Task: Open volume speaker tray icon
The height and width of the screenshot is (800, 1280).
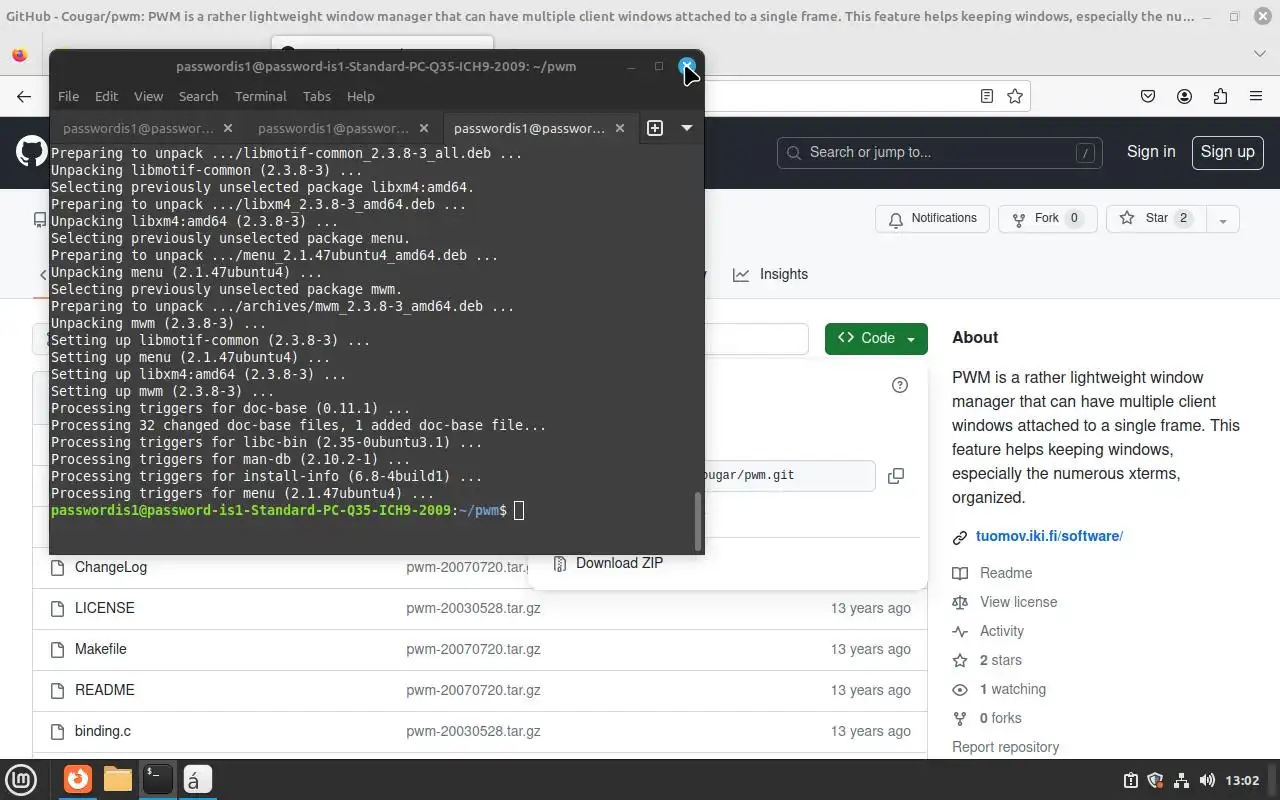Action: click(x=1207, y=780)
